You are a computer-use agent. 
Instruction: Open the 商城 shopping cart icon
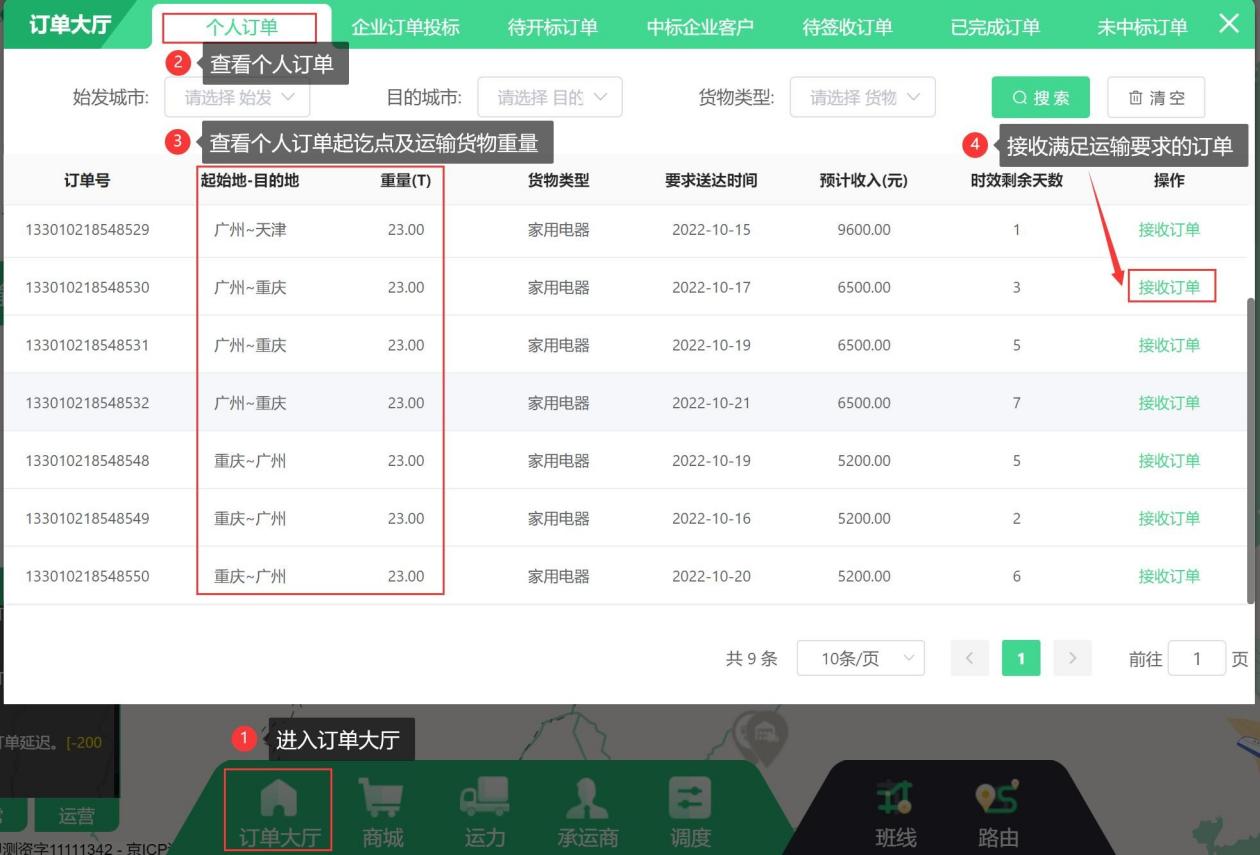click(x=382, y=802)
